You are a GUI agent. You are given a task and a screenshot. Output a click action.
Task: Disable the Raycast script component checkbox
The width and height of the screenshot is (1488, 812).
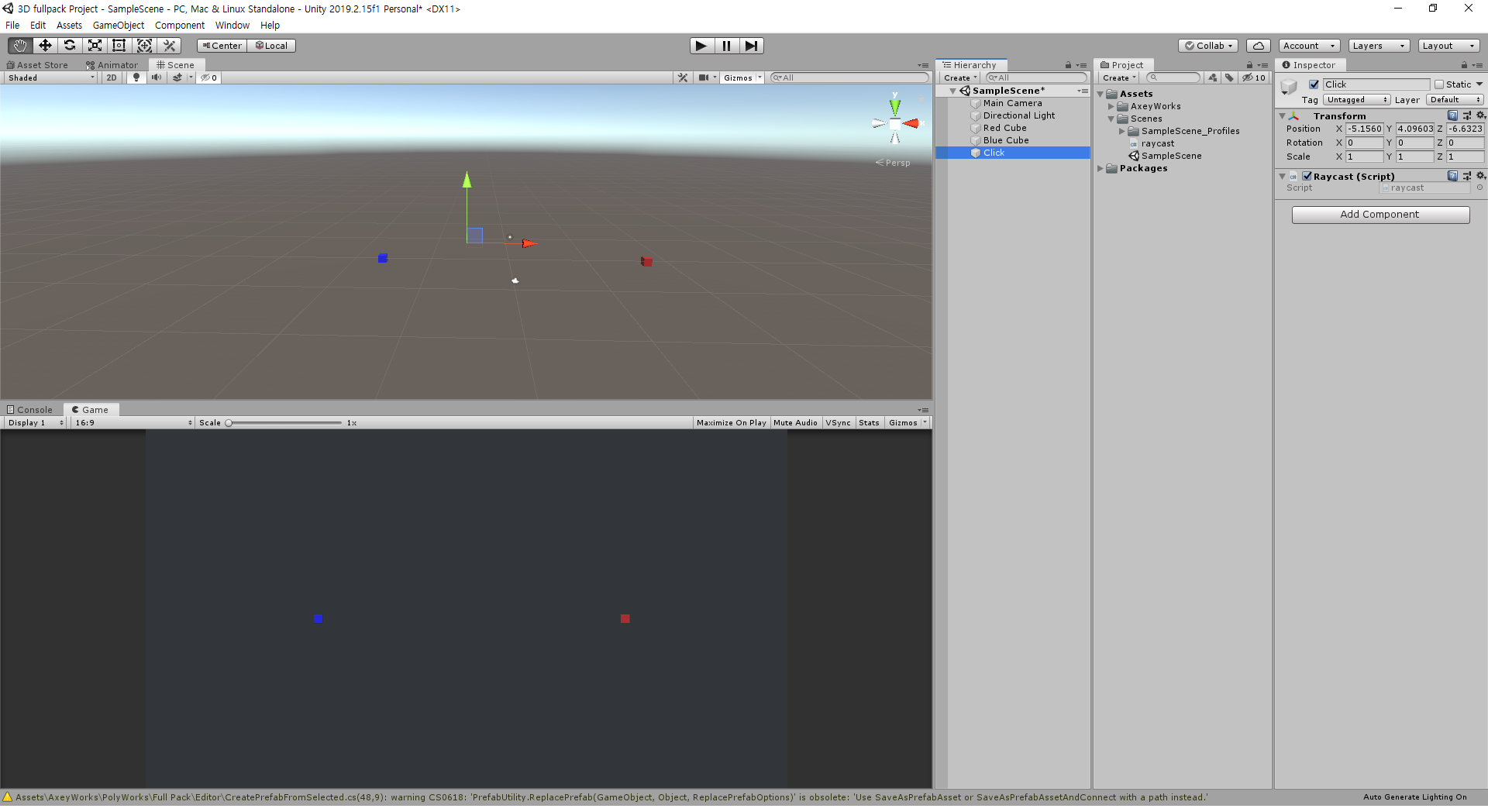1307,176
